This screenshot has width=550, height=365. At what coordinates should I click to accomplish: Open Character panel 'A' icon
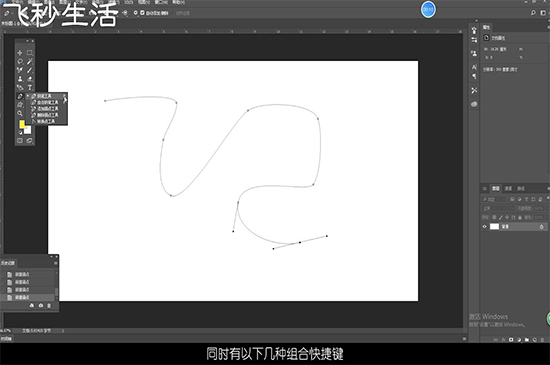(x=474, y=67)
